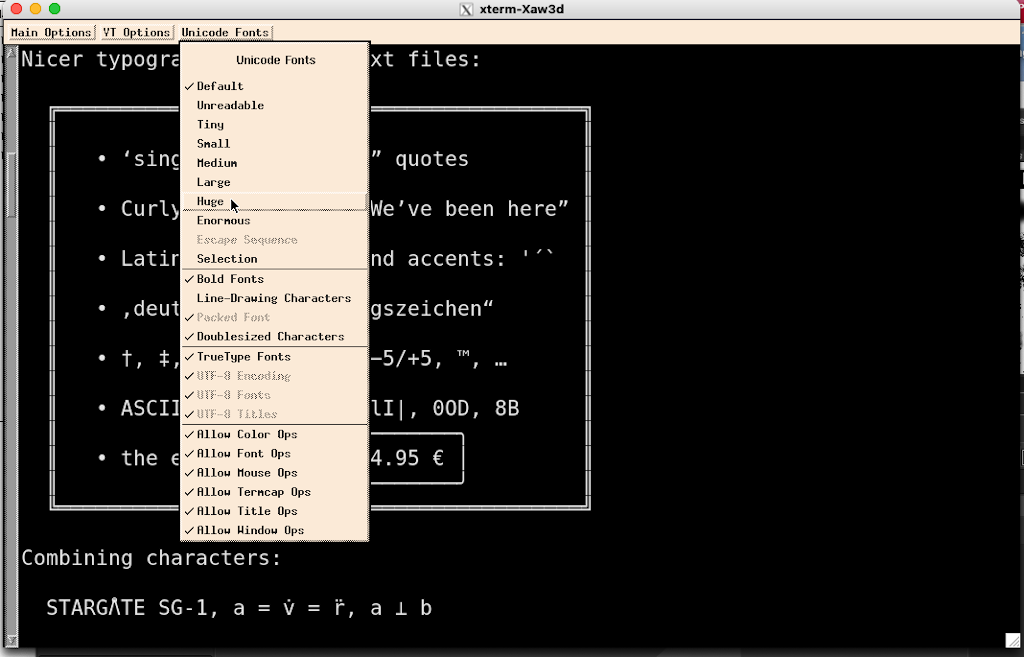
Task: Enable Line-Drawing Characters
Action: click(273, 298)
